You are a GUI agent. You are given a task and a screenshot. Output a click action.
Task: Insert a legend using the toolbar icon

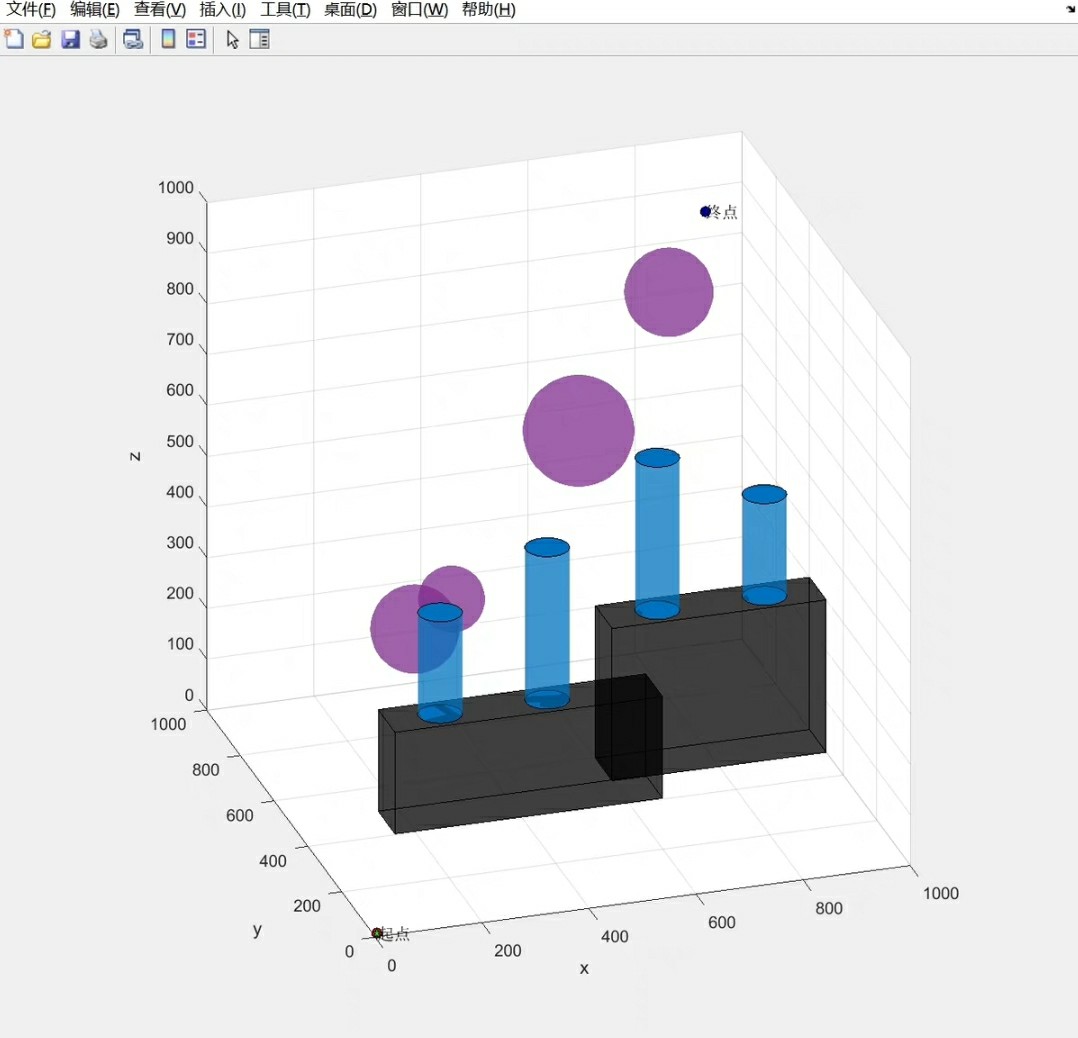196,39
